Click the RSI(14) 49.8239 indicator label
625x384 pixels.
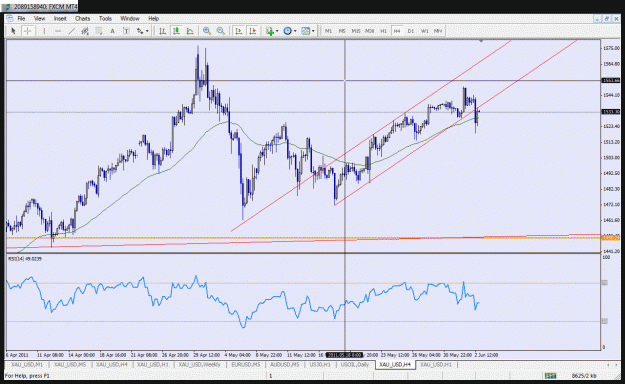pos(25,259)
